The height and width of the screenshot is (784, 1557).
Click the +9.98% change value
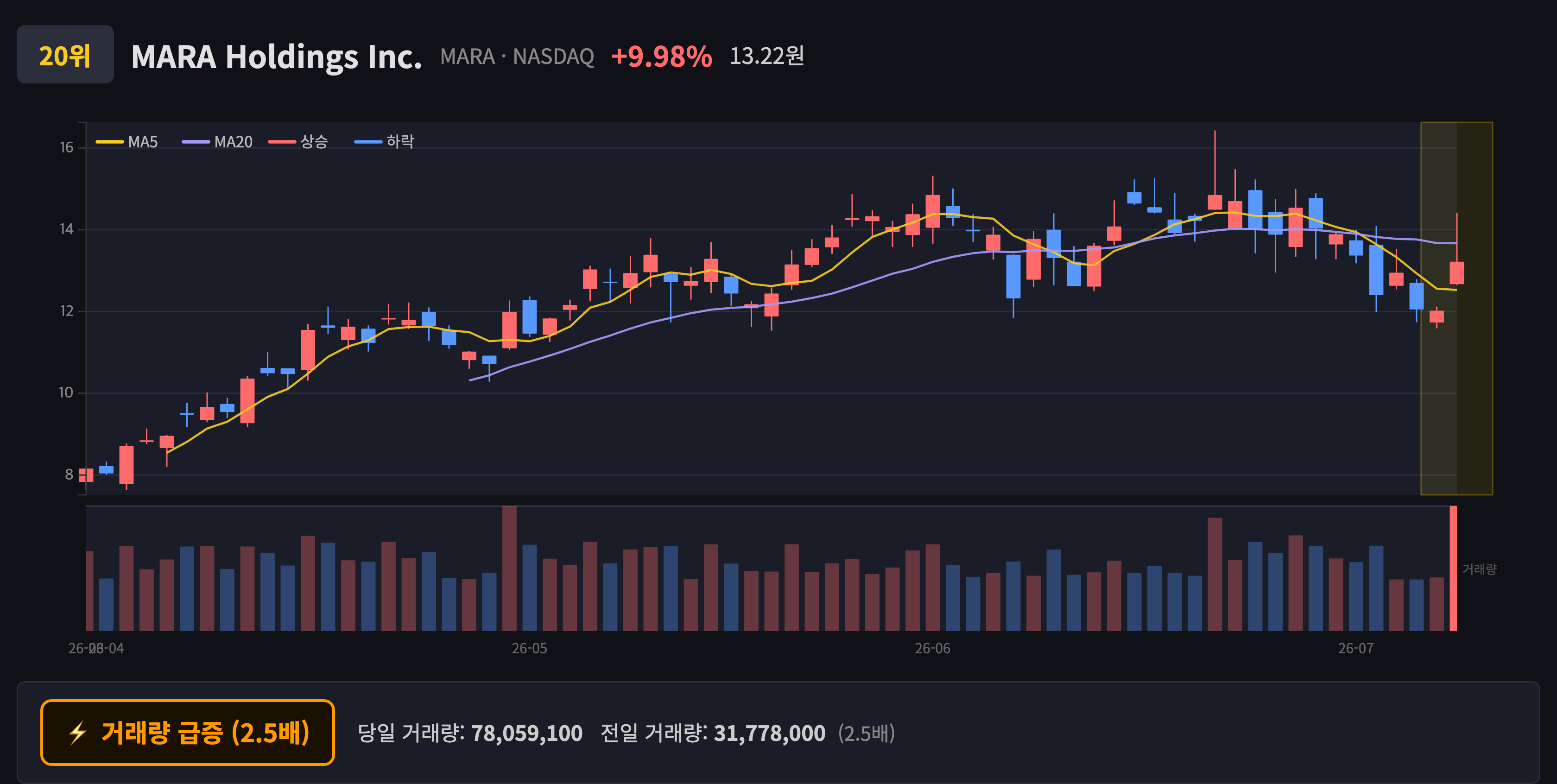661,56
